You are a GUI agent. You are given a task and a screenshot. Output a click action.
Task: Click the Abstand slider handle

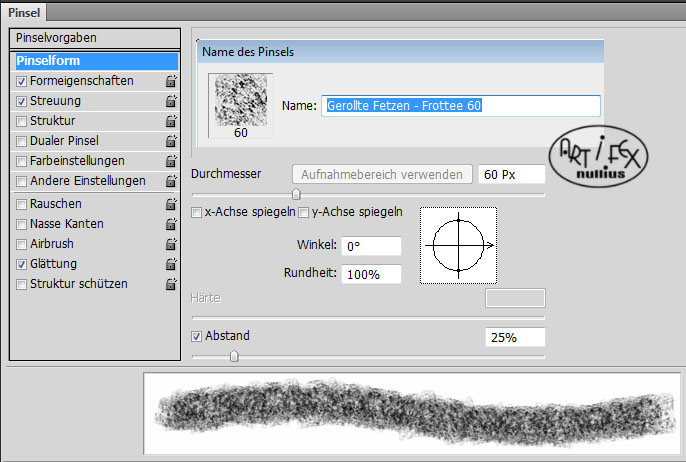(234, 356)
